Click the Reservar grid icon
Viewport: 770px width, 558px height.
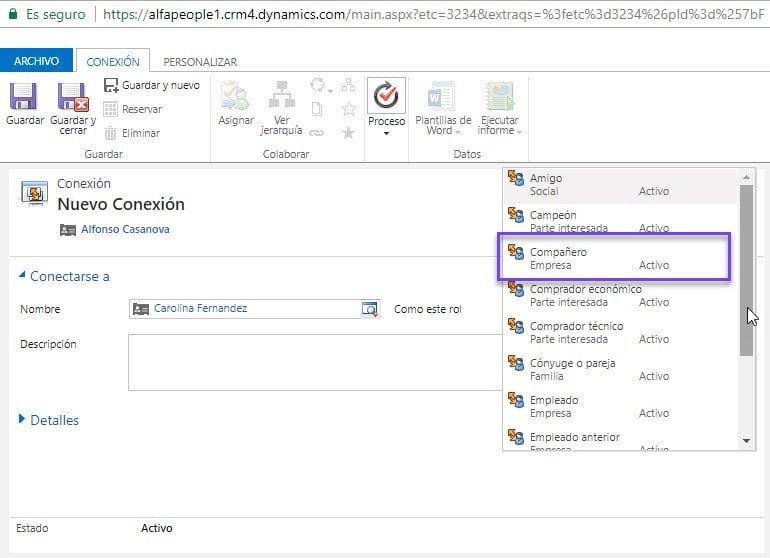pos(110,109)
